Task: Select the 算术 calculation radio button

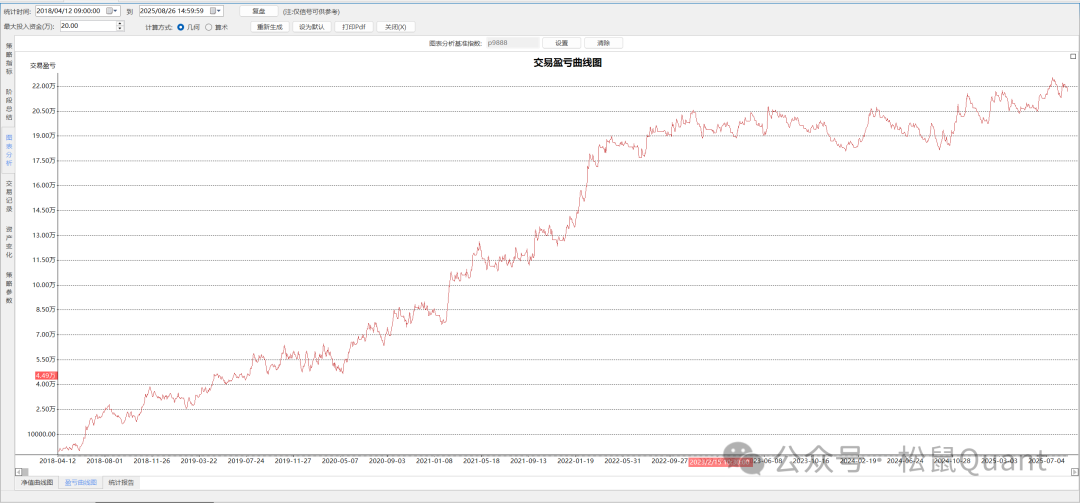Action: click(x=209, y=27)
